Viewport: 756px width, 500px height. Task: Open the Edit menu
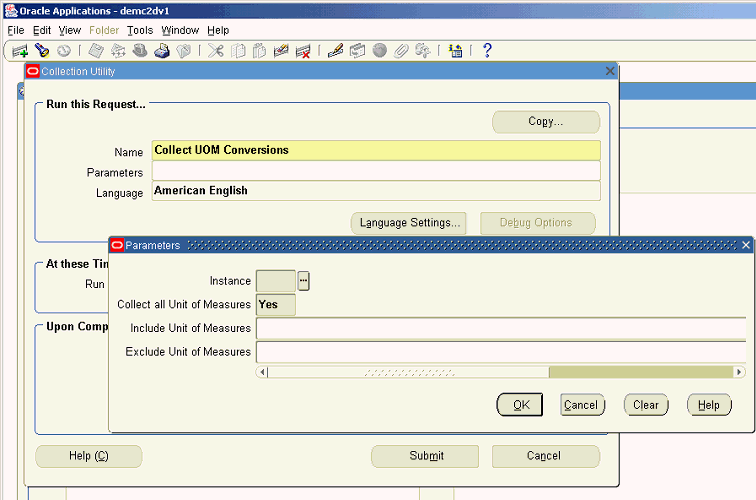(x=41, y=30)
